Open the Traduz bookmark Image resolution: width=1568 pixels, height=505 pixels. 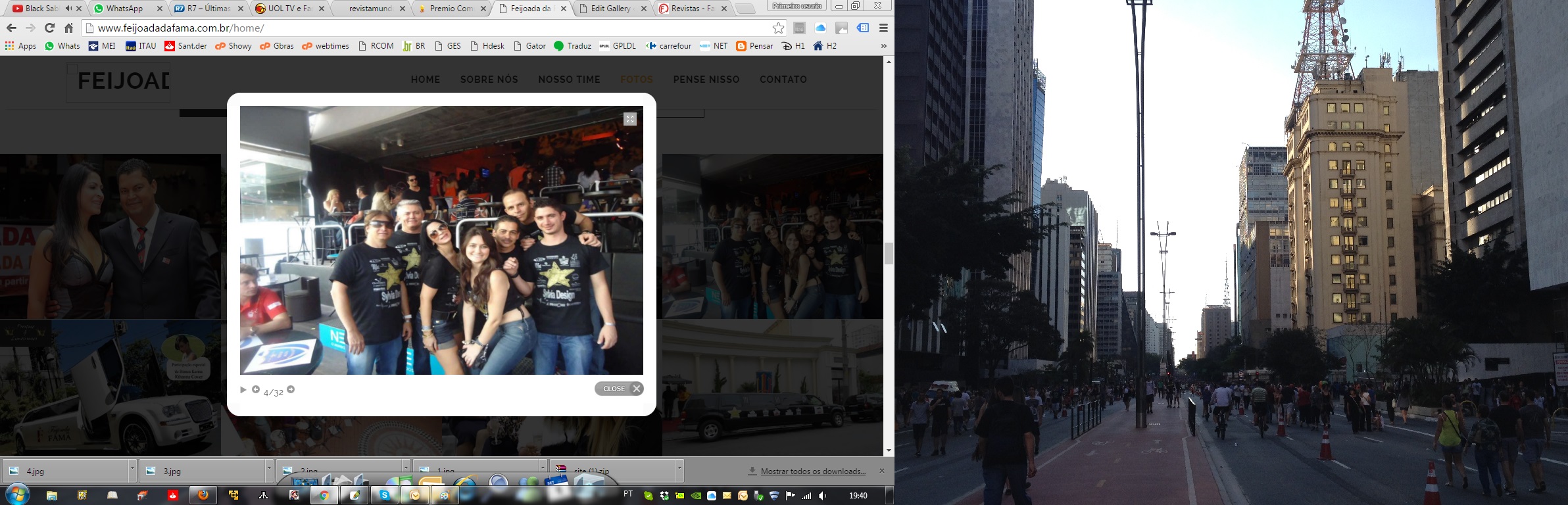tap(572, 46)
